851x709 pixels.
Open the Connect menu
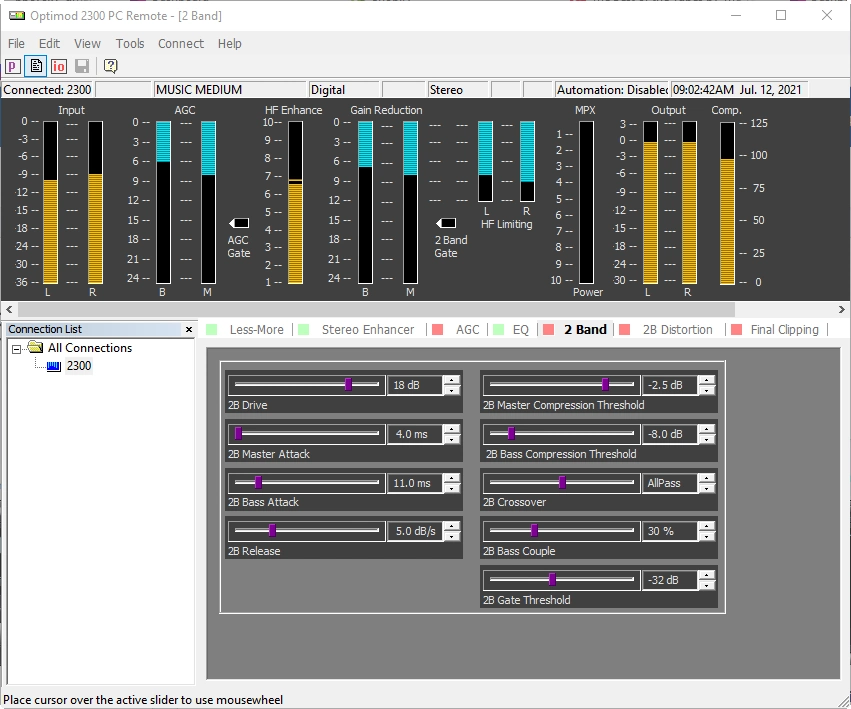pyautogui.click(x=181, y=43)
